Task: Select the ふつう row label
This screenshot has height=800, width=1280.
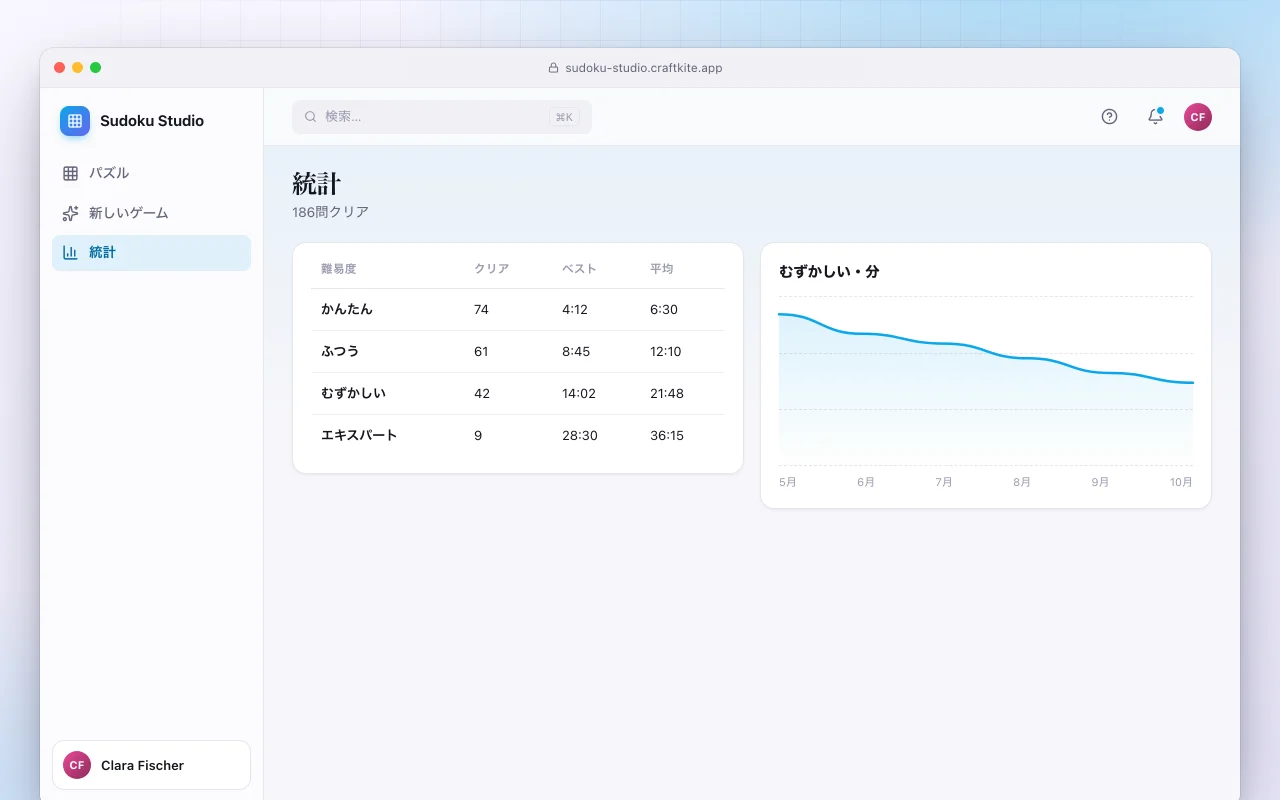Action: [340, 352]
